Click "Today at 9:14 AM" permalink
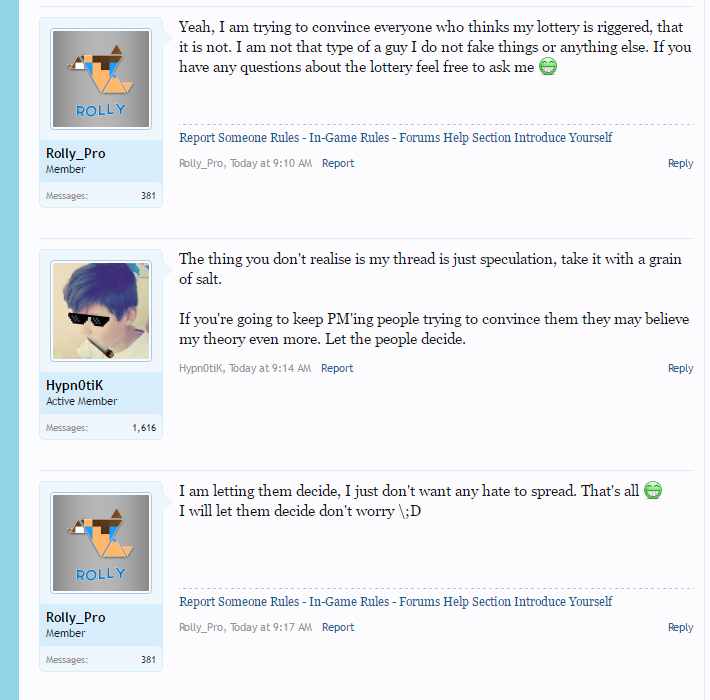 coord(270,368)
